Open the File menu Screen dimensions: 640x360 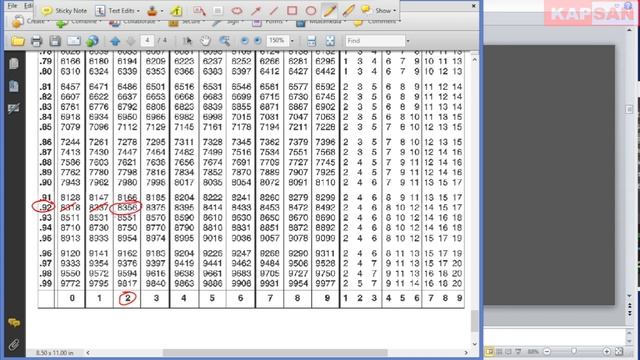[x=12, y=6]
